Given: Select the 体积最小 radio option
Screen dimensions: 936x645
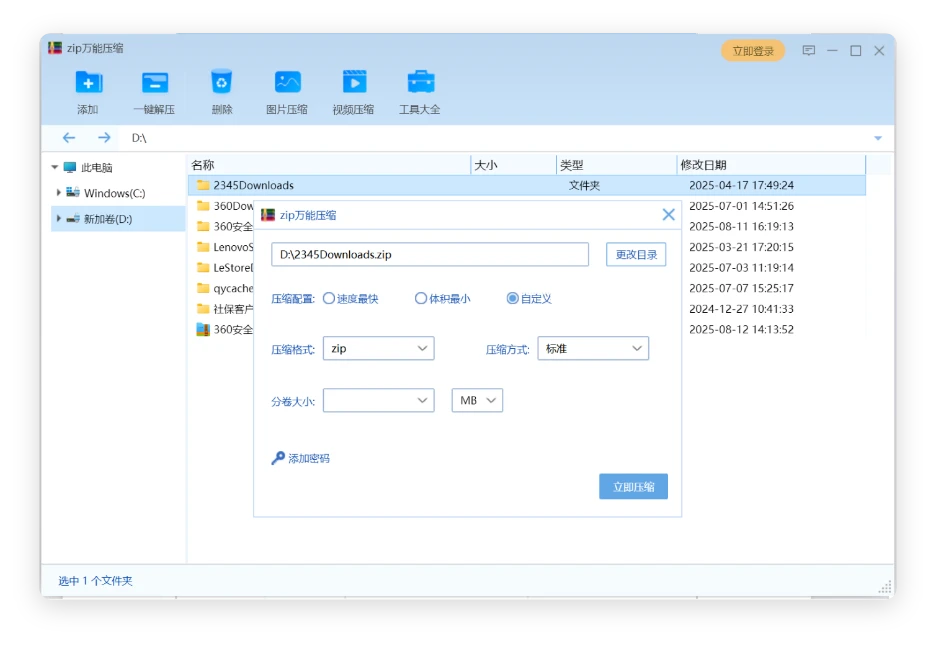Looking at the screenshot, I should pos(421,299).
